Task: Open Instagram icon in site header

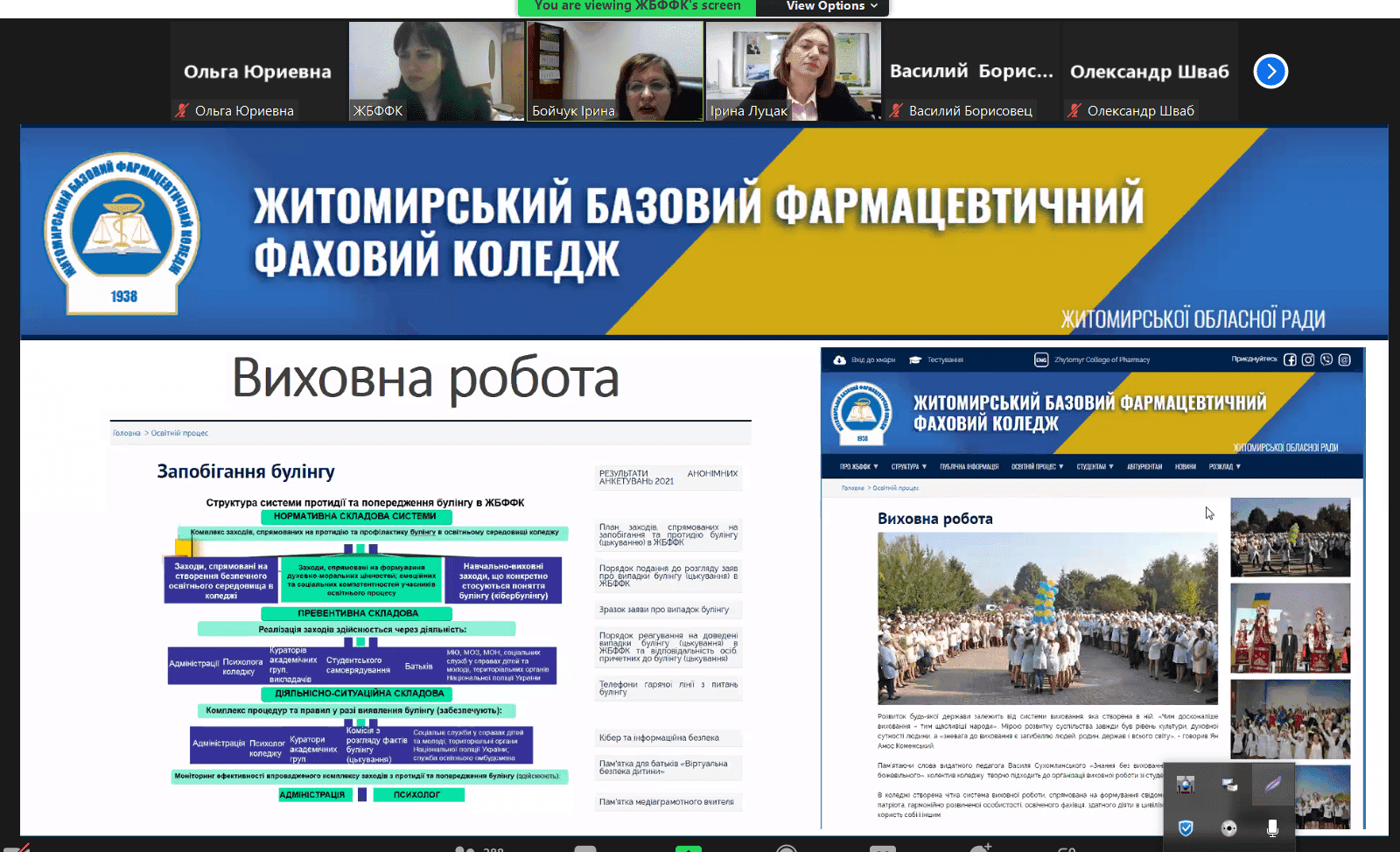Action: point(1308,360)
